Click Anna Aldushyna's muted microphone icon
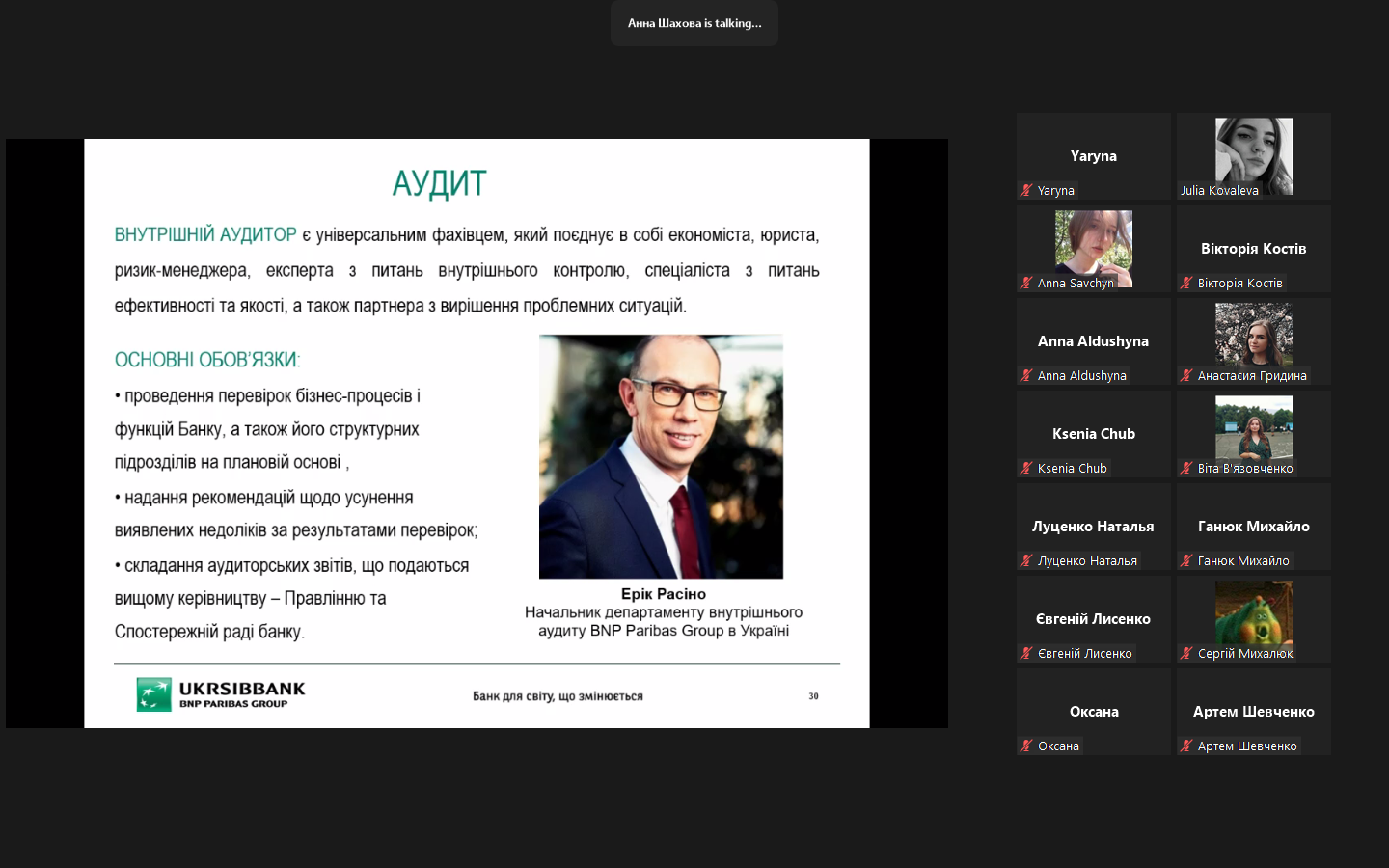1389x868 pixels. pyautogui.click(x=1026, y=376)
